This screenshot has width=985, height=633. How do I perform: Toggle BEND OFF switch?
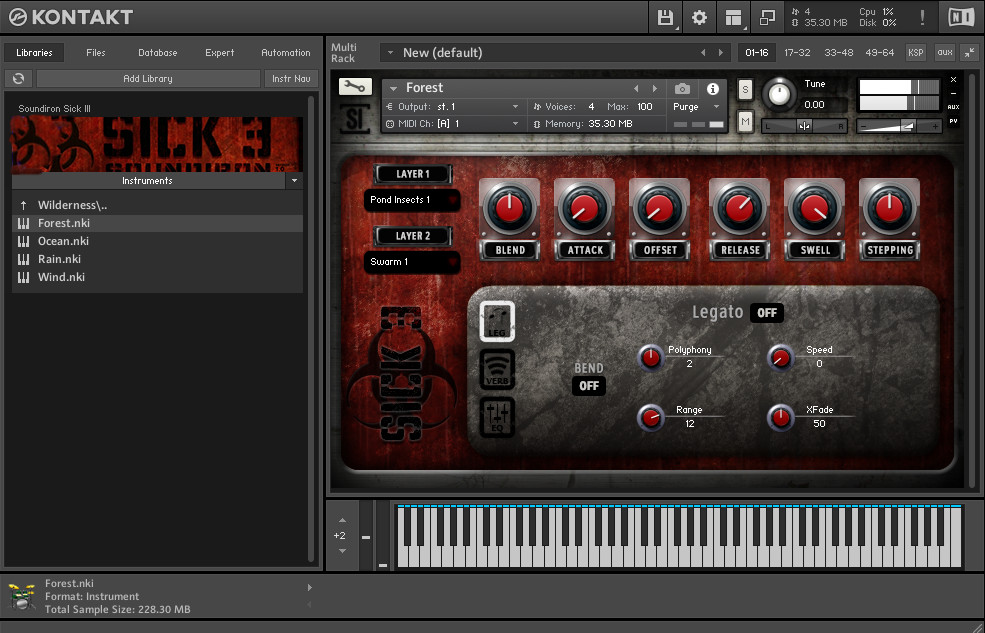[x=589, y=386]
